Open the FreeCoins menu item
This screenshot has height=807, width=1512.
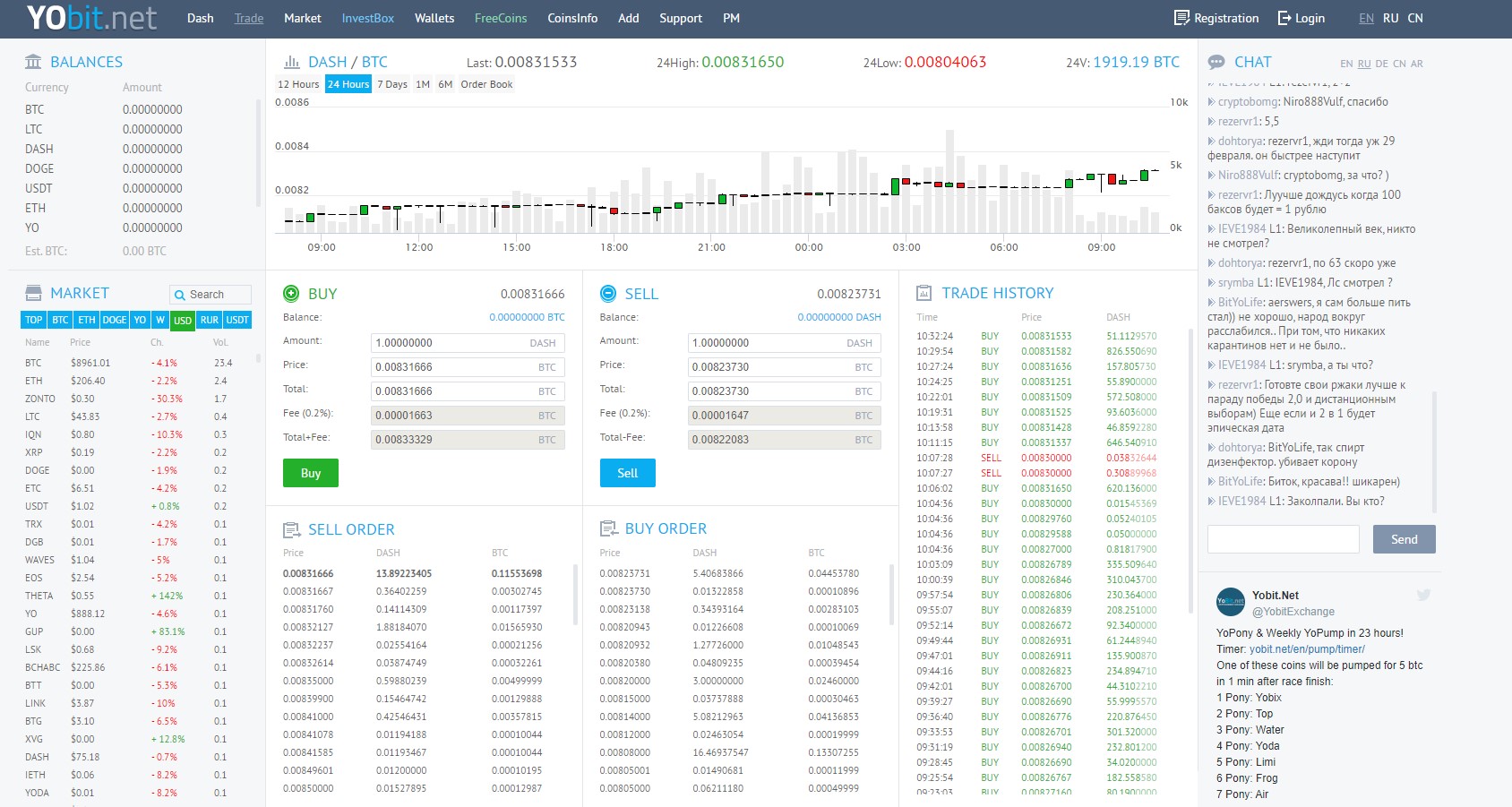[x=501, y=18]
